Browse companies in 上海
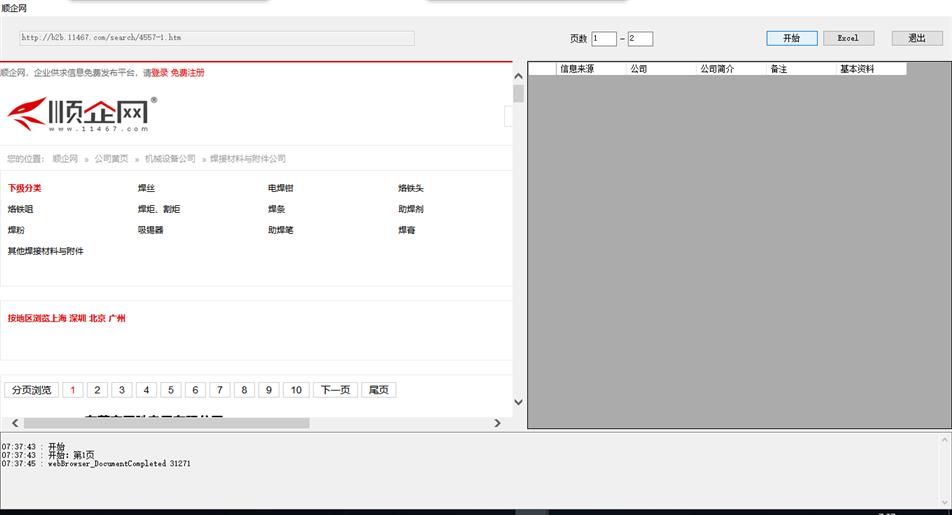This screenshot has width=952, height=515. click(58, 318)
